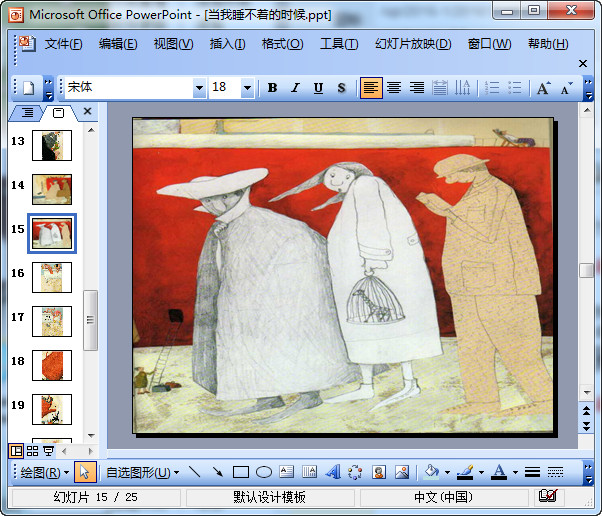The height and width of the screenshot is (516, 602).
Task: Open the font name dropdown 宋体
Action: tap(199, 88)
